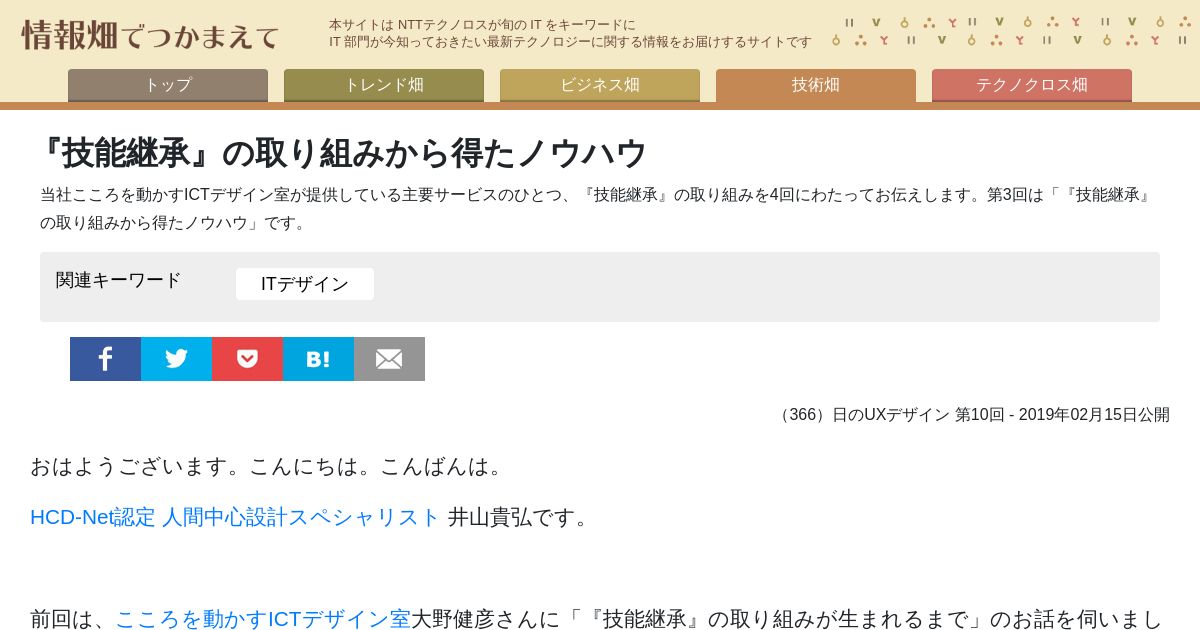Switch to the ビジネス畑 tab
Viewport: 1200px width, 630px height.
[600, 85]
